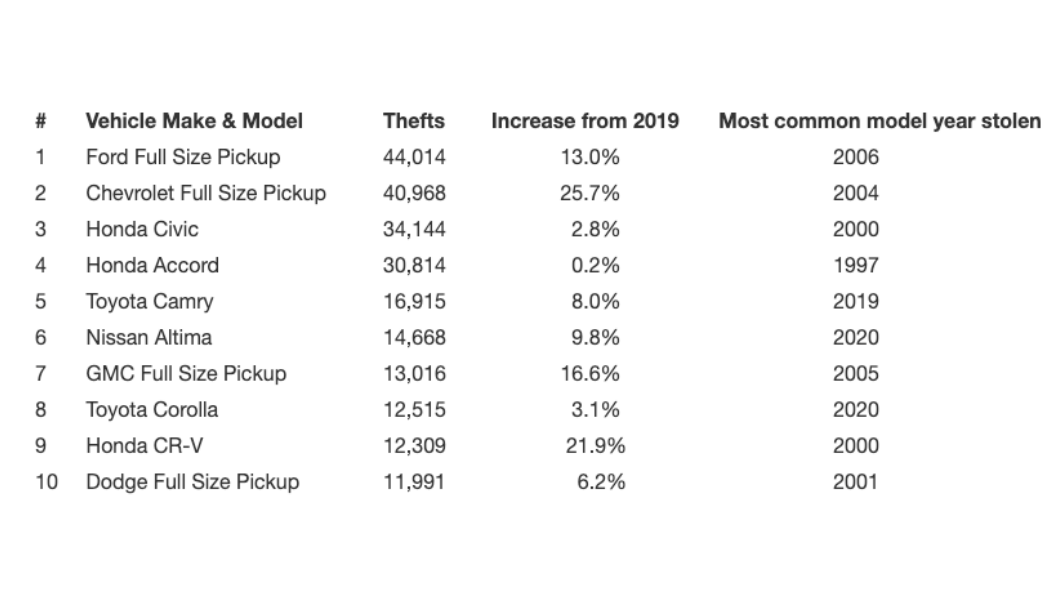The image size is (1060, 596).
Task: Click the 21.9% increase for Honda CR-V
Action: pyautogui.click(x=595, y=446)
